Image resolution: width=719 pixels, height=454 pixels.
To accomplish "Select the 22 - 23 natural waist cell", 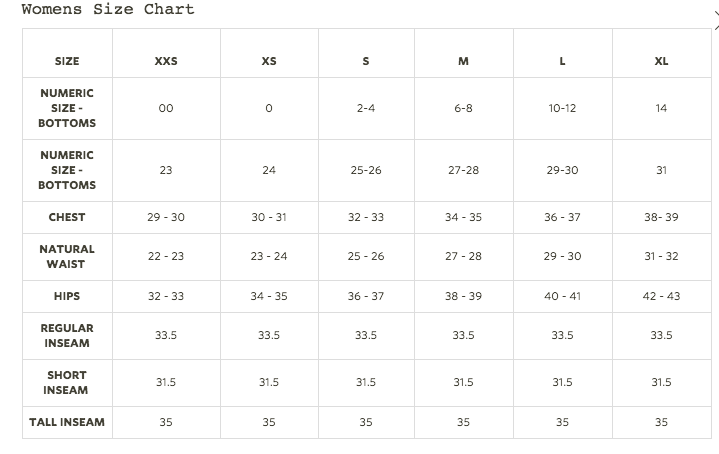I will 166,256.
